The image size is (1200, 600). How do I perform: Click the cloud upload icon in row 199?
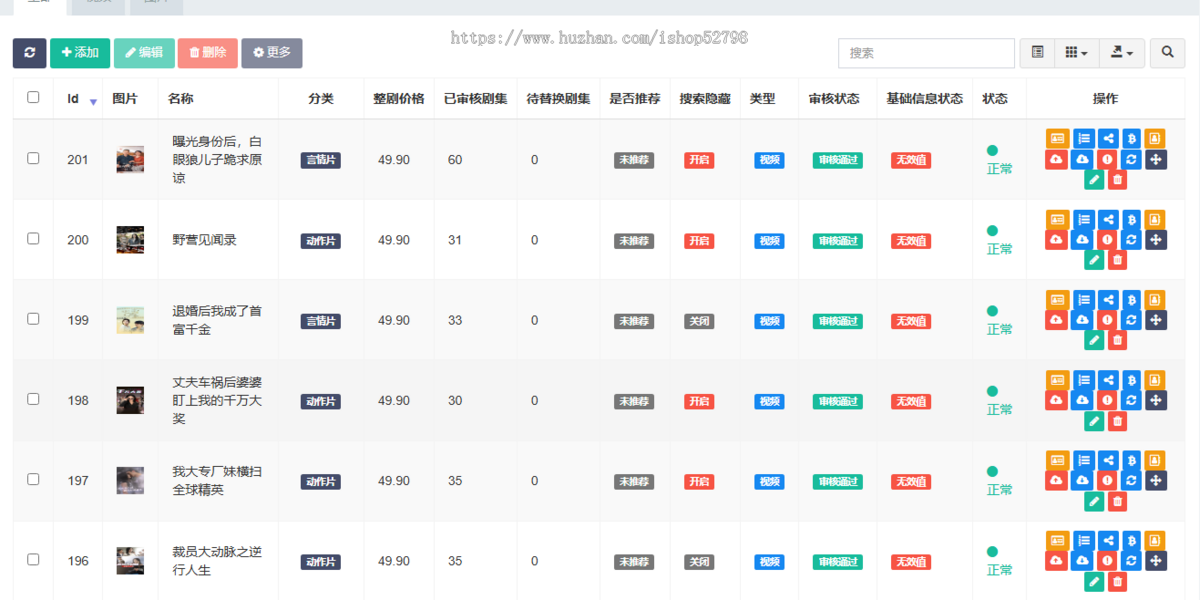[1057, 319]
